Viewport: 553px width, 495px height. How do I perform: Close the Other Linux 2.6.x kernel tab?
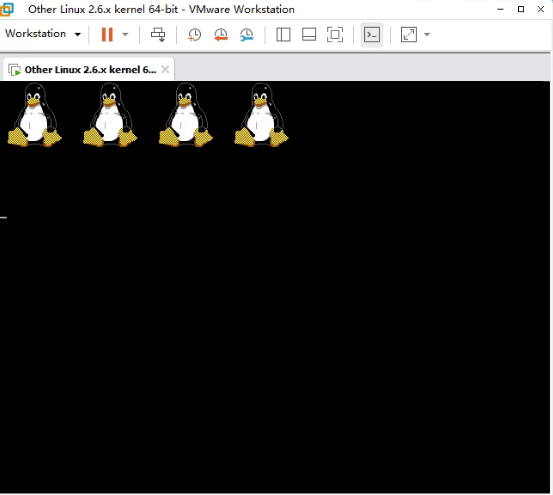click(165, 69)
